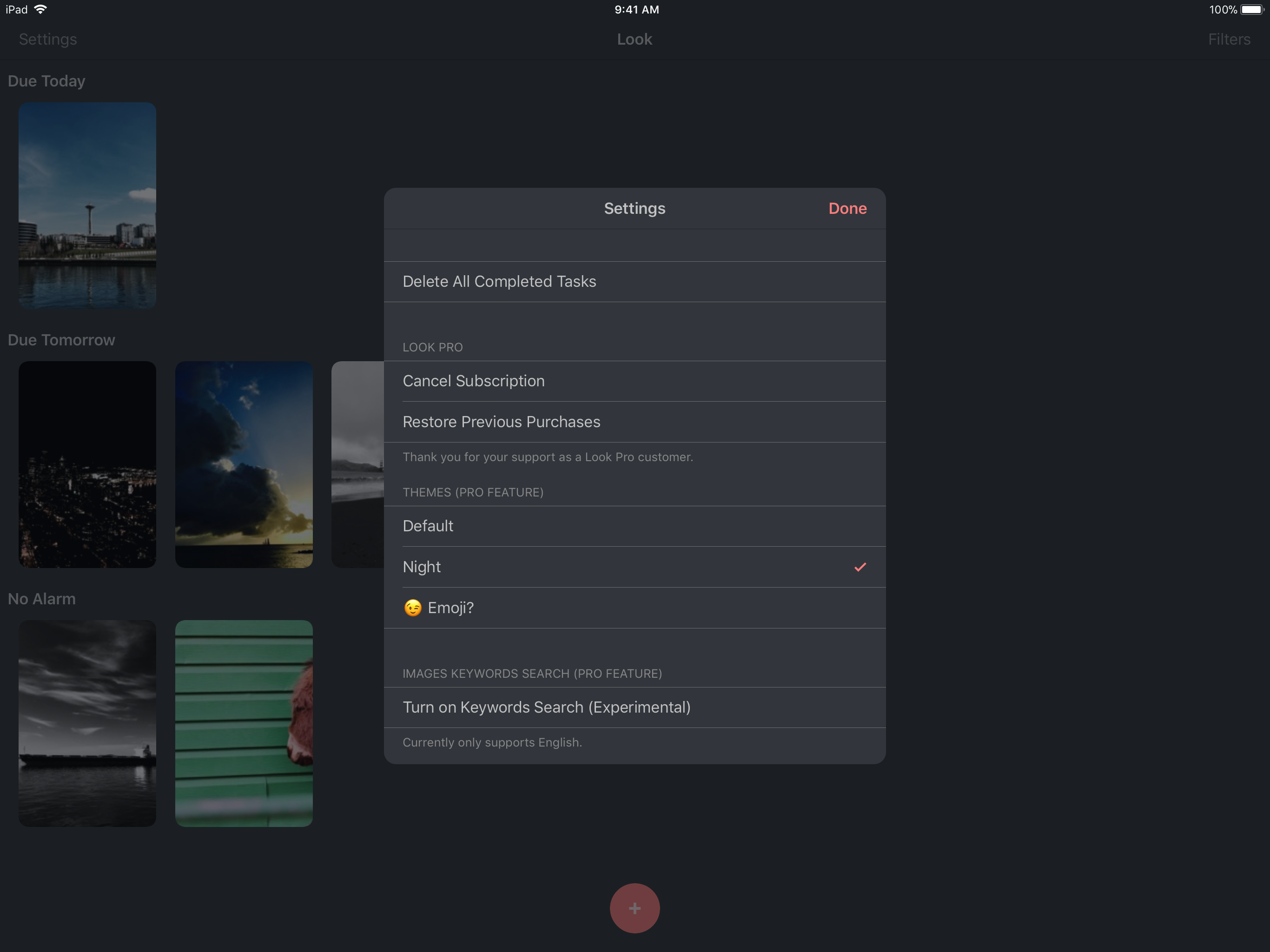Select the Night theme row
Image resolution: width=1270 pixels, height=952 pixels.
point(635,567)
